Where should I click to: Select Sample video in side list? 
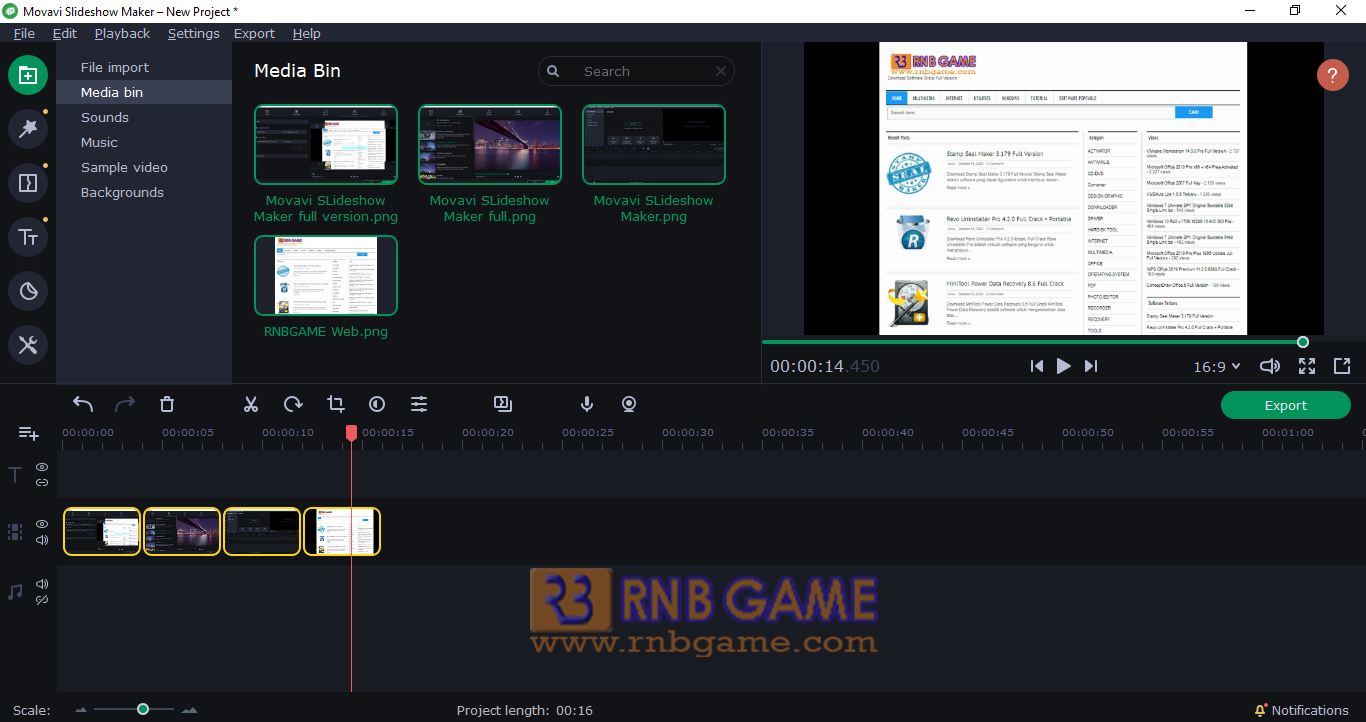pyautogui.click(x=144, y=167)
